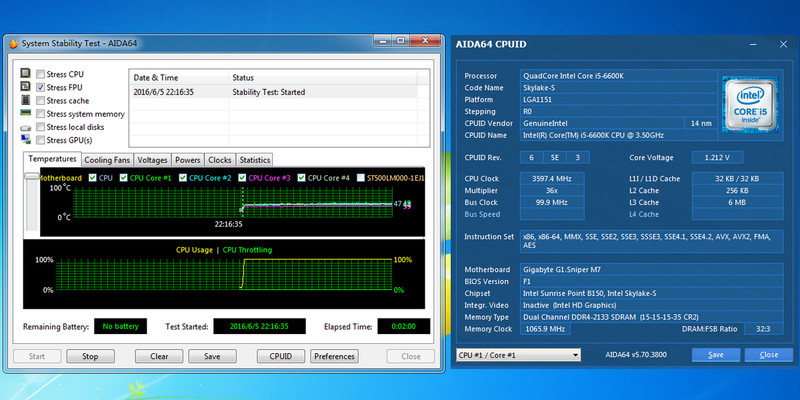Screen dimensions: 800x400
Task: Click the FPU icon beside Stress FPU
Action: (x=25, y=87)
